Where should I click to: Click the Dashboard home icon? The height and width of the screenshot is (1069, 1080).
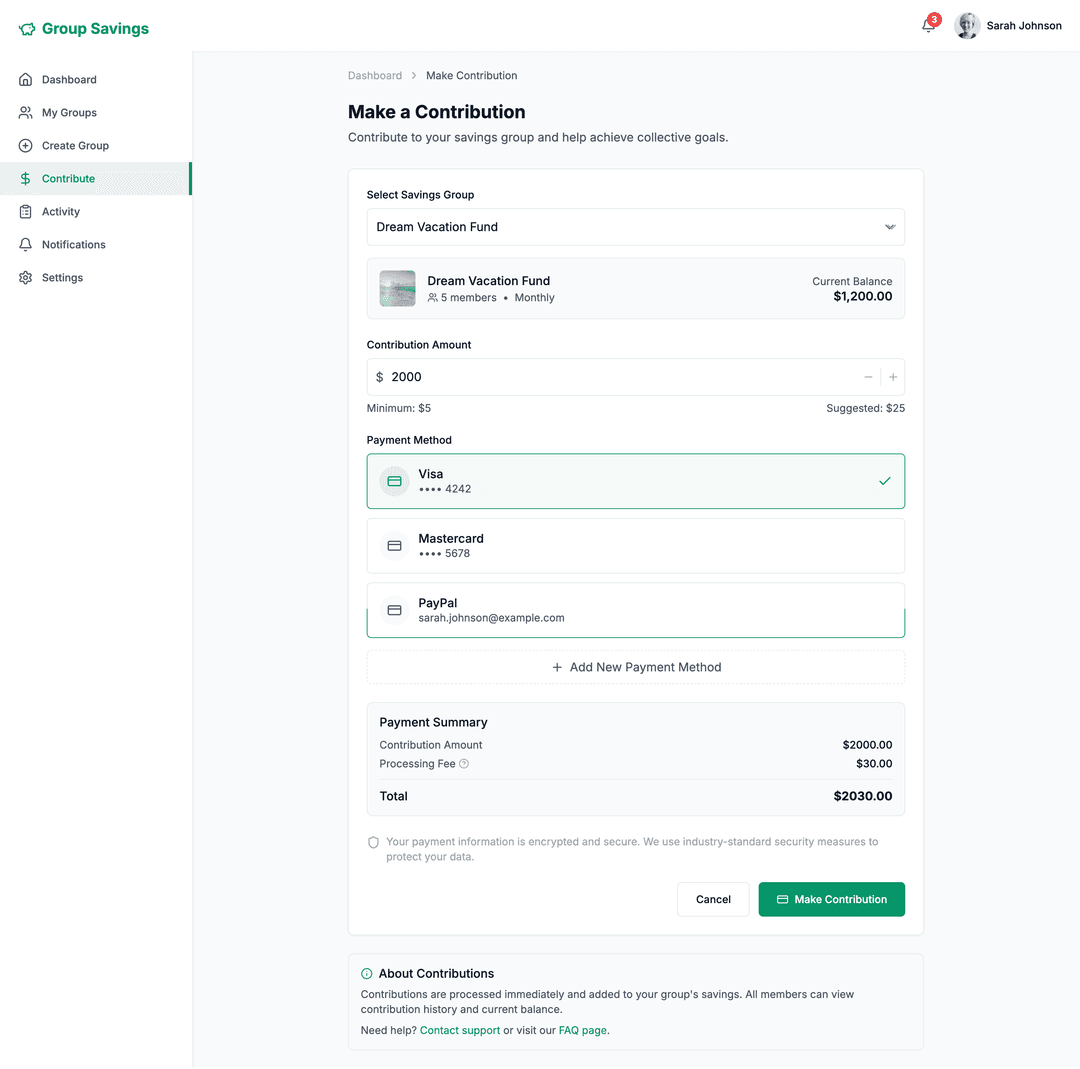[26, 80]
